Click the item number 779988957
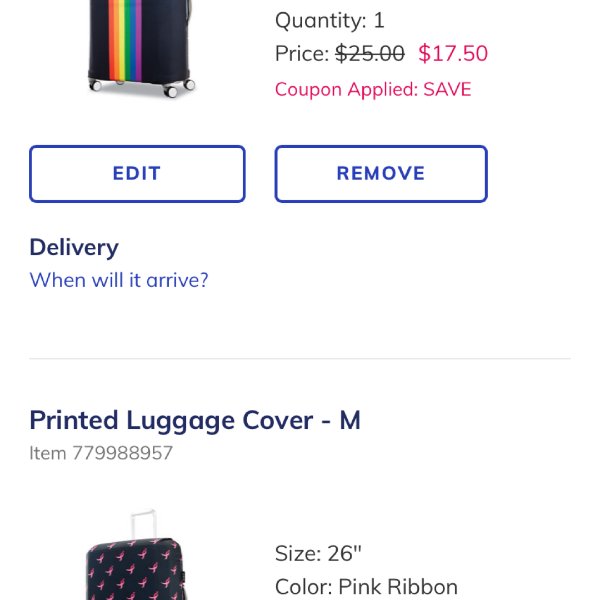The image size is (600, 600). pyautogui.click(x=101, y=453)
